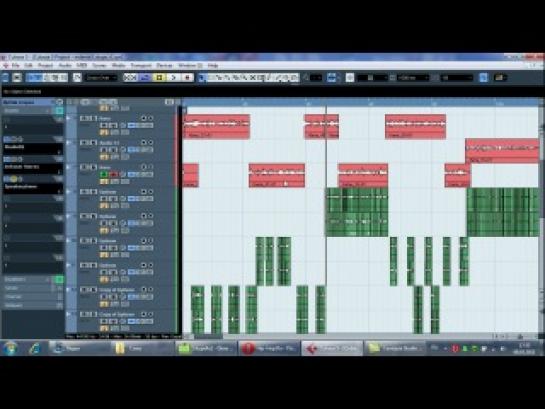Viewport: 545px width, 409px height.
Task: Toggle the red record-enable button on third audio track
Action: click(x=113, y=174)
